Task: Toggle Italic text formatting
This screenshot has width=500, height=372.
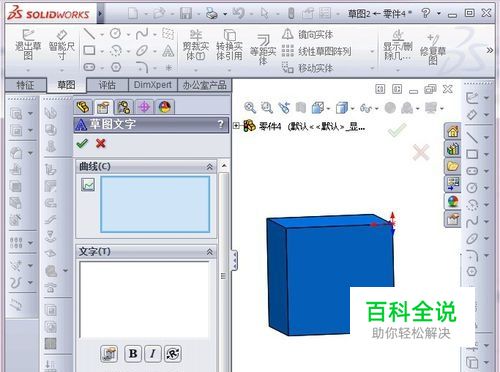Action: [x=153, y=354]
